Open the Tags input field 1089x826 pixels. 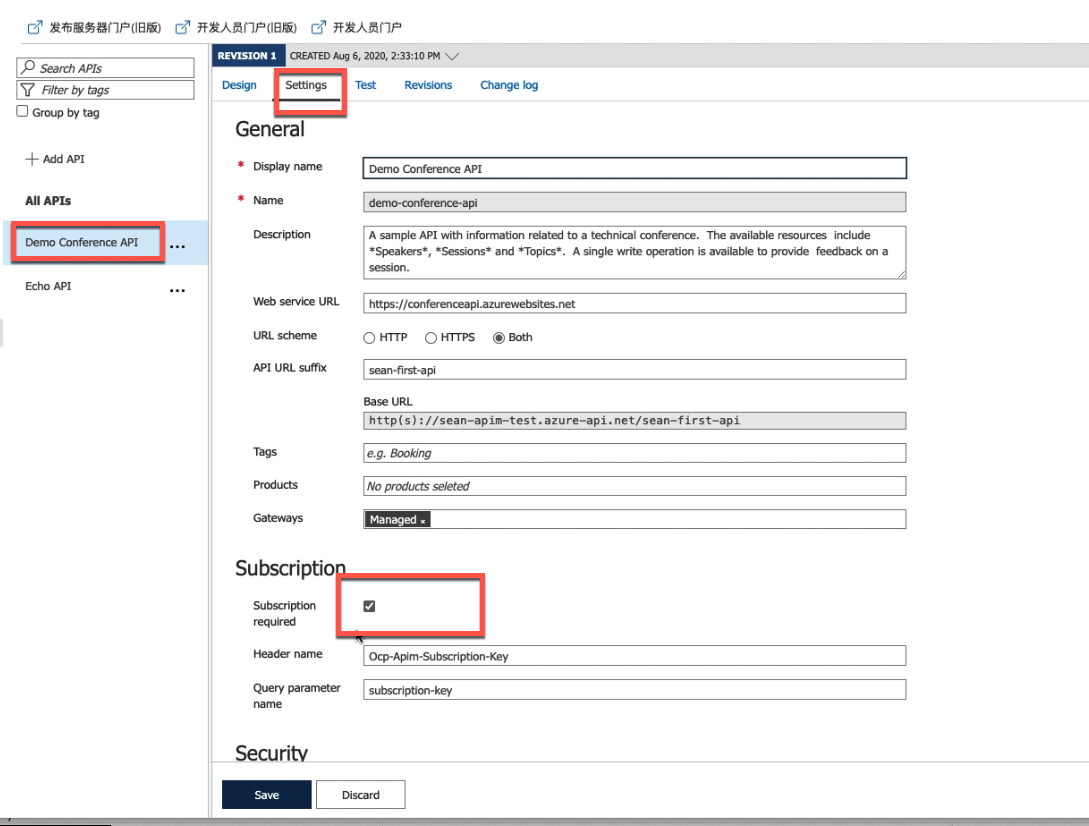coord(634,453)
